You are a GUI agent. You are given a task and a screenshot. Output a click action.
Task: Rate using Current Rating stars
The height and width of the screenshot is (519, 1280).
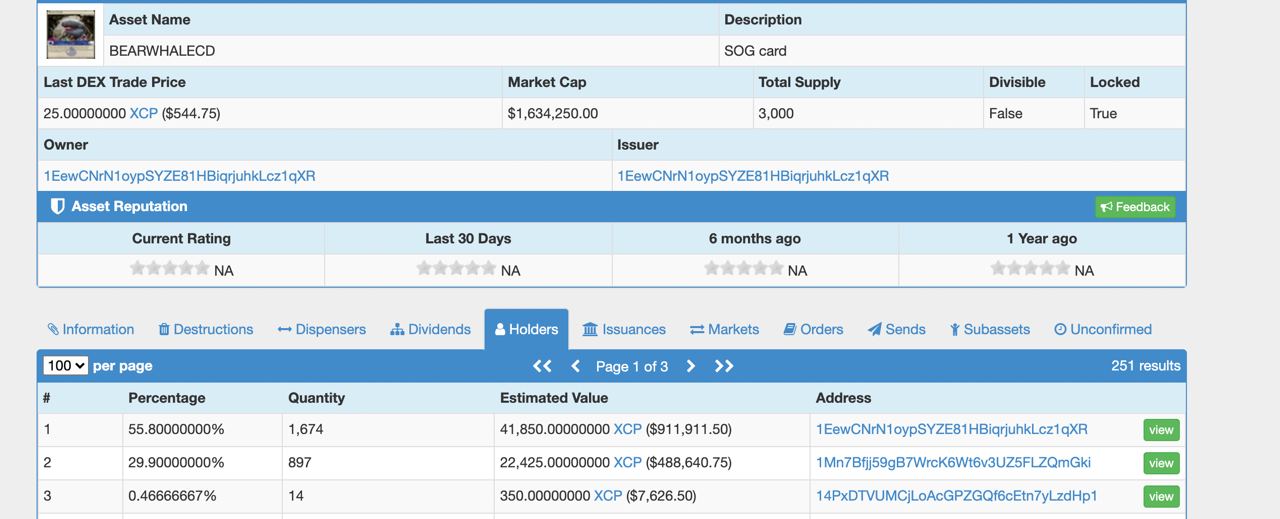[x=170, y=268]
